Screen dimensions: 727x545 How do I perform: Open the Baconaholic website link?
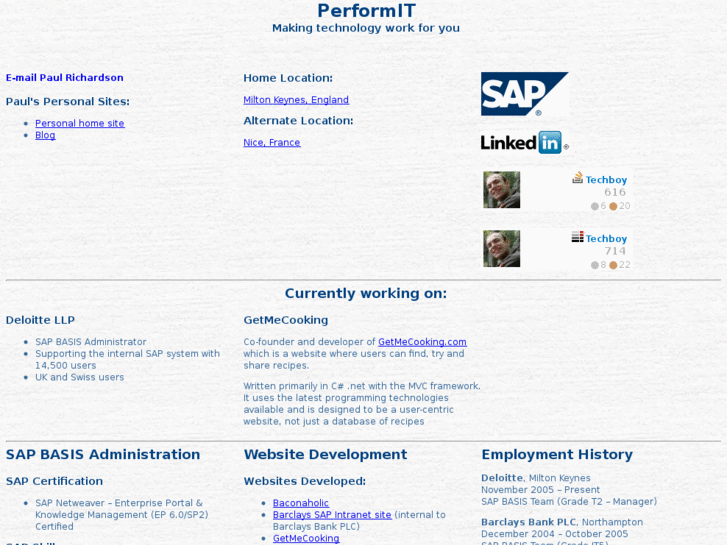click(x=301, y=504)
